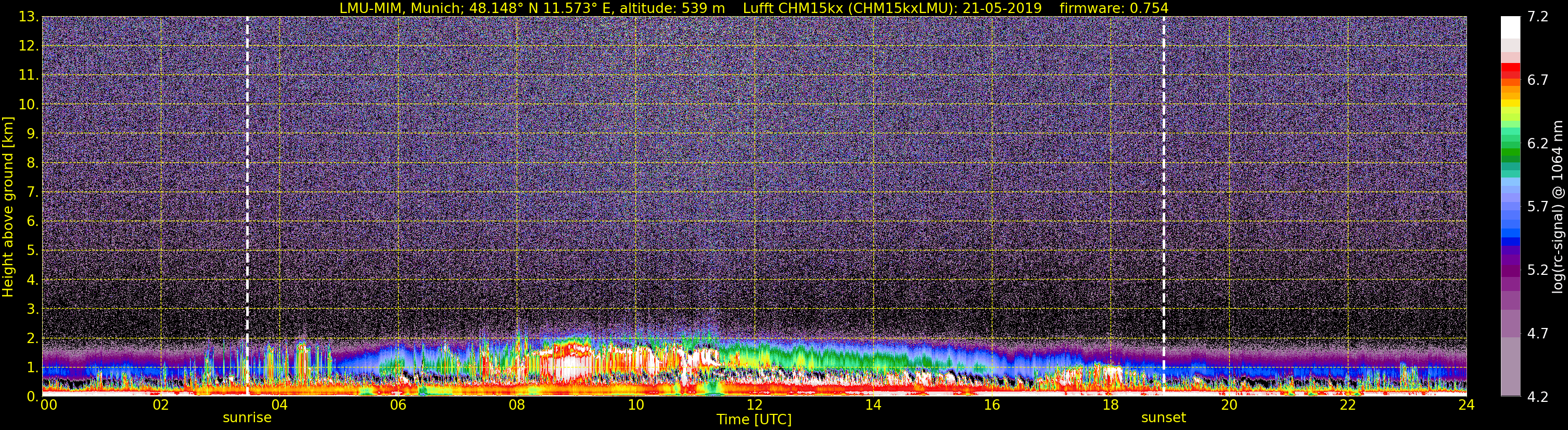Click the height axis tick label 9.
The image size is (1568, 430).
point(33,133)
